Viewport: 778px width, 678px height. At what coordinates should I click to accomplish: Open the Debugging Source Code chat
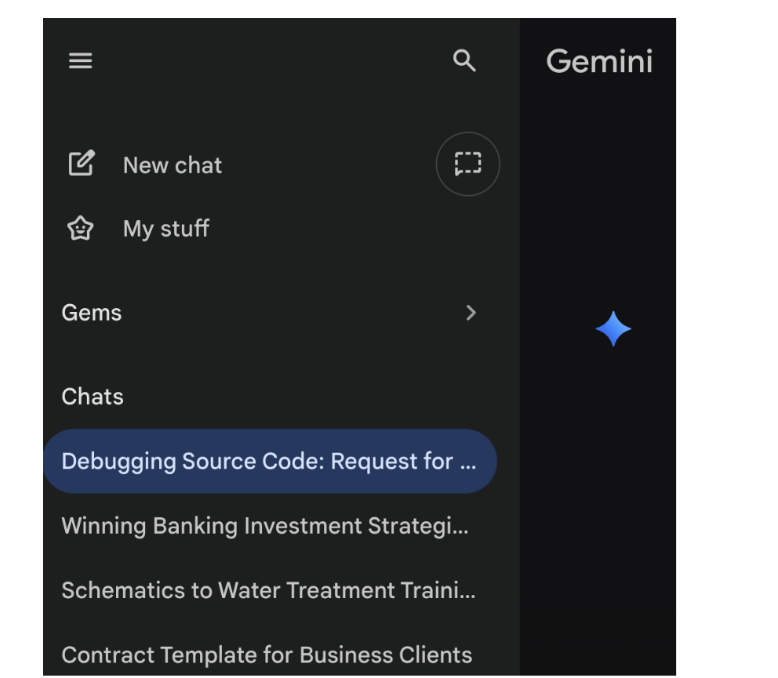pos(258,462)
